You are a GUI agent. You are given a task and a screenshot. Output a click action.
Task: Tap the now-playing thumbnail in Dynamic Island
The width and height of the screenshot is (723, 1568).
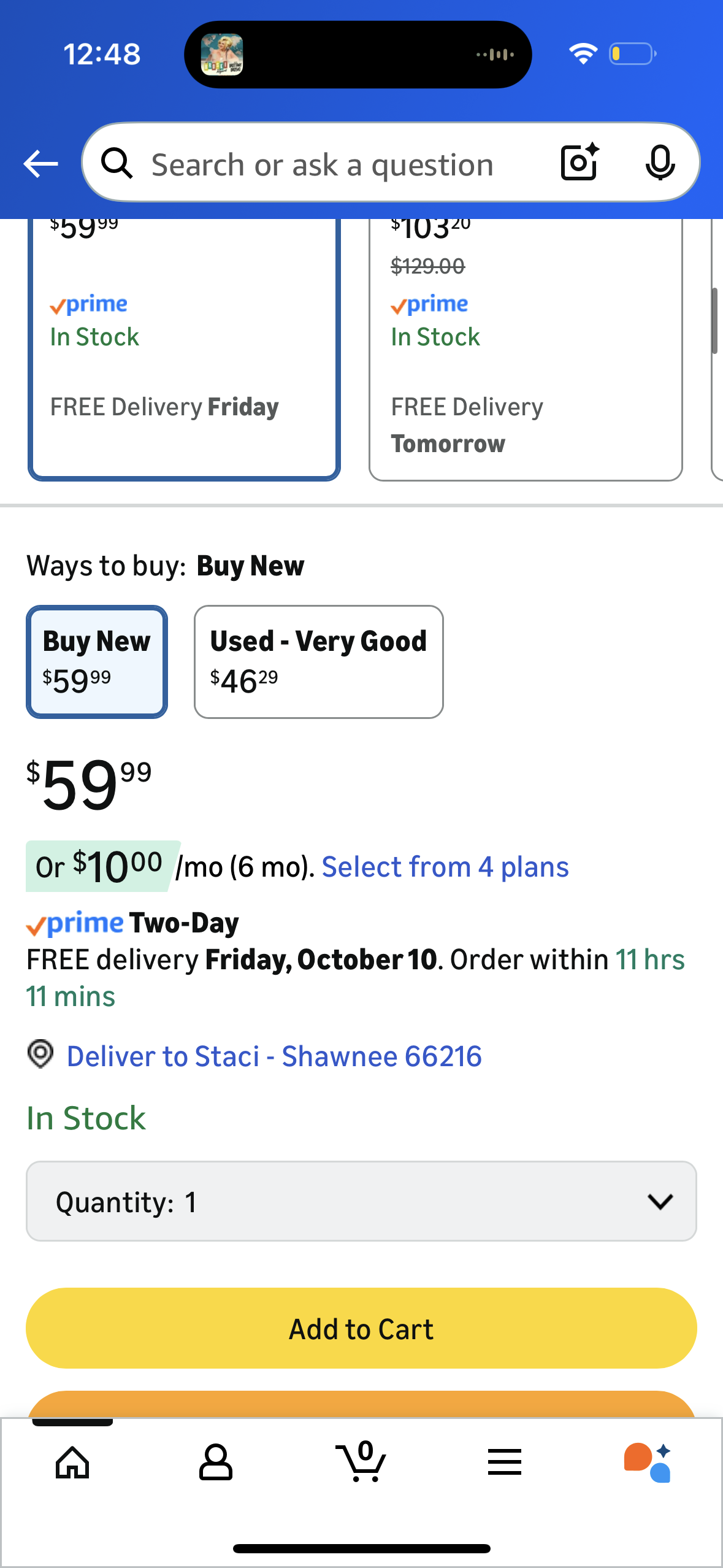[222, 55]
